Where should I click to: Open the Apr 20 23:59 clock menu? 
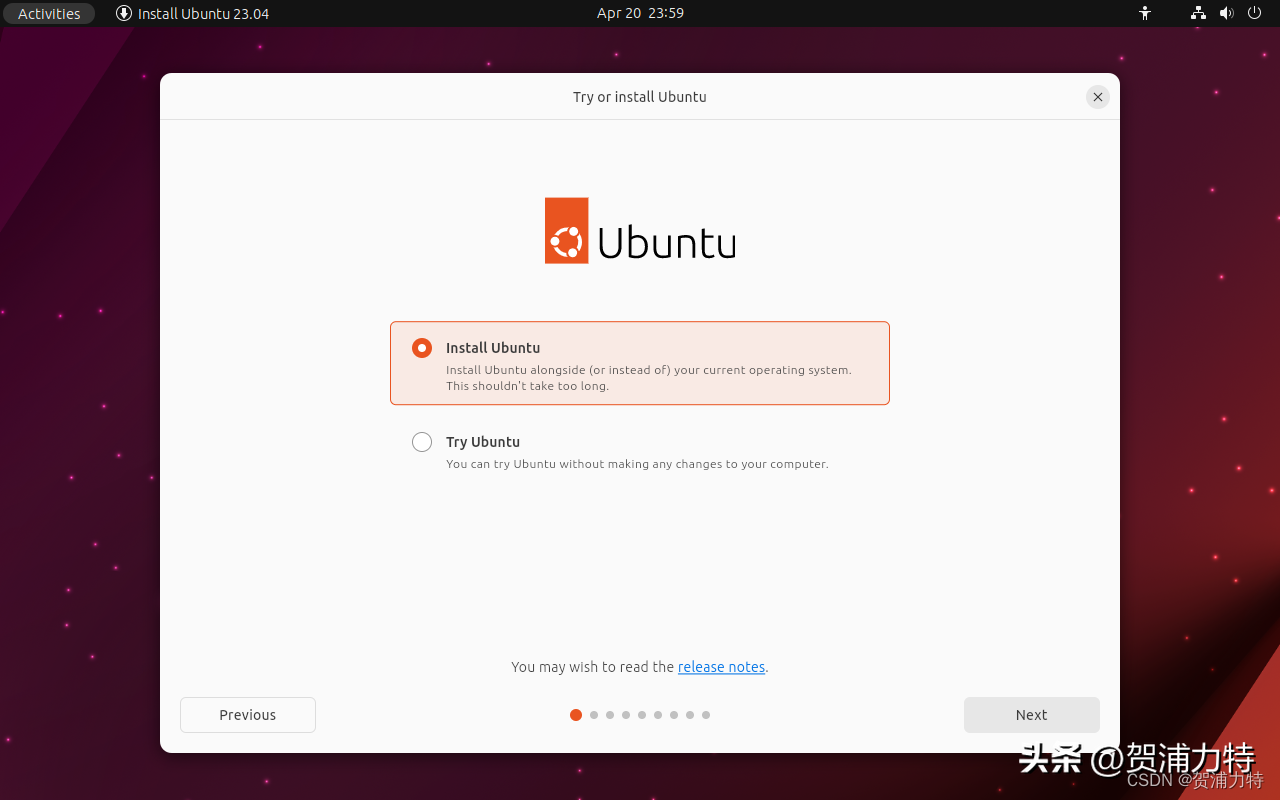(x=640, y=14)
